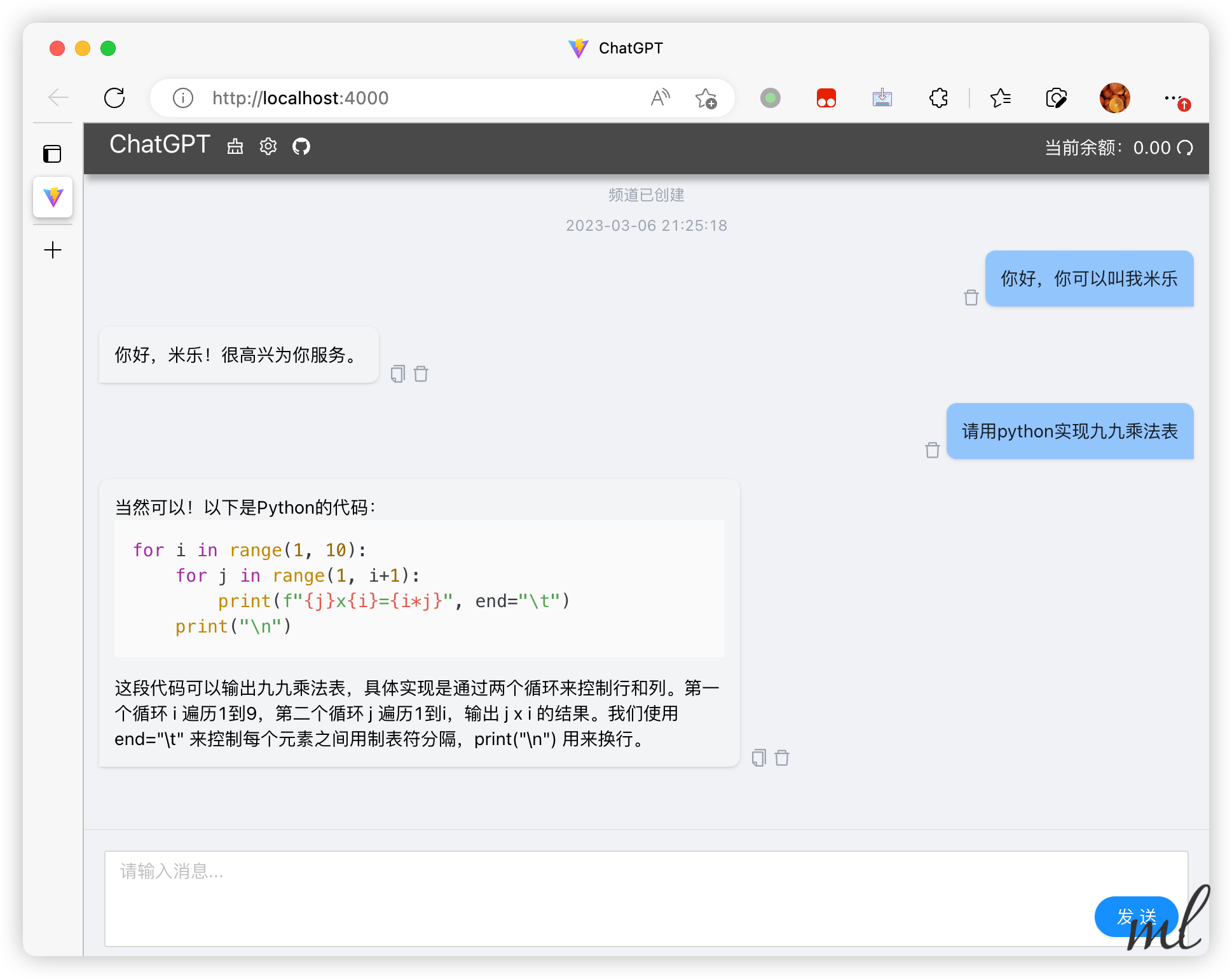Image resolution: width=1232 pixels, height=979 pixels.
Task: Refresh the balance with the circular arrow icon
Action: click(x=1186, y=147)
